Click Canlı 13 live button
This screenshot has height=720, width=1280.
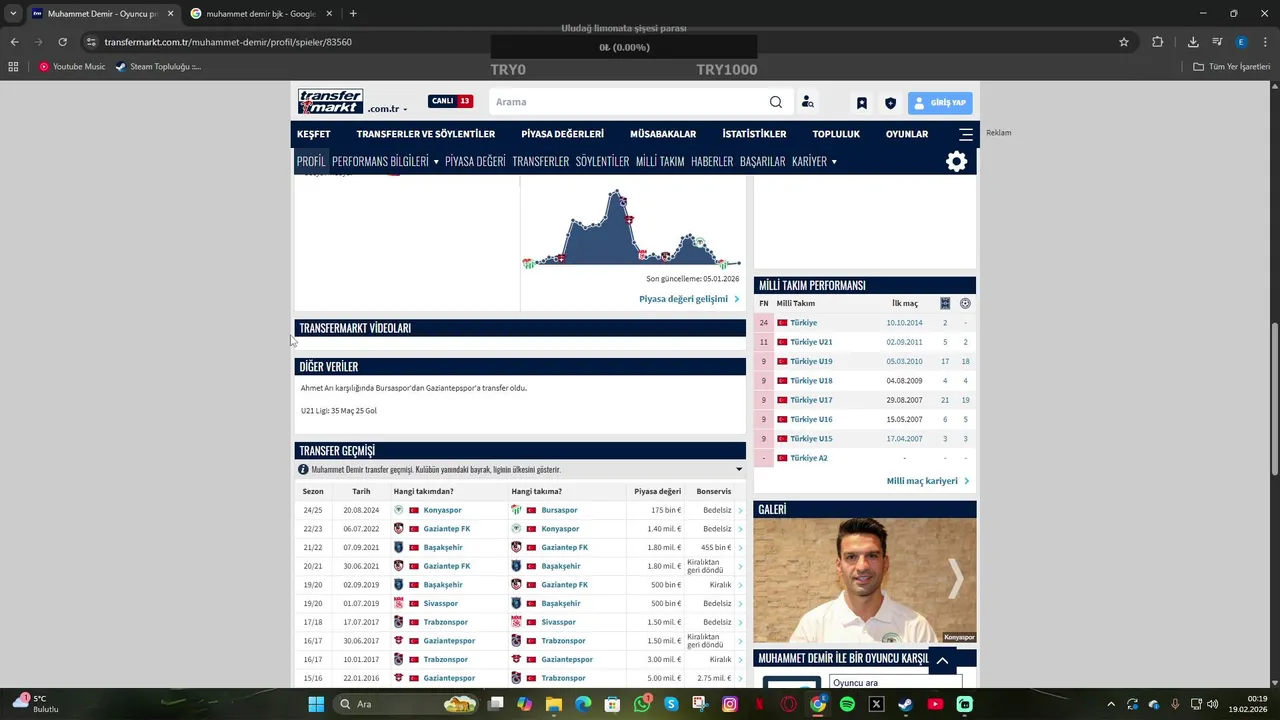451,101
